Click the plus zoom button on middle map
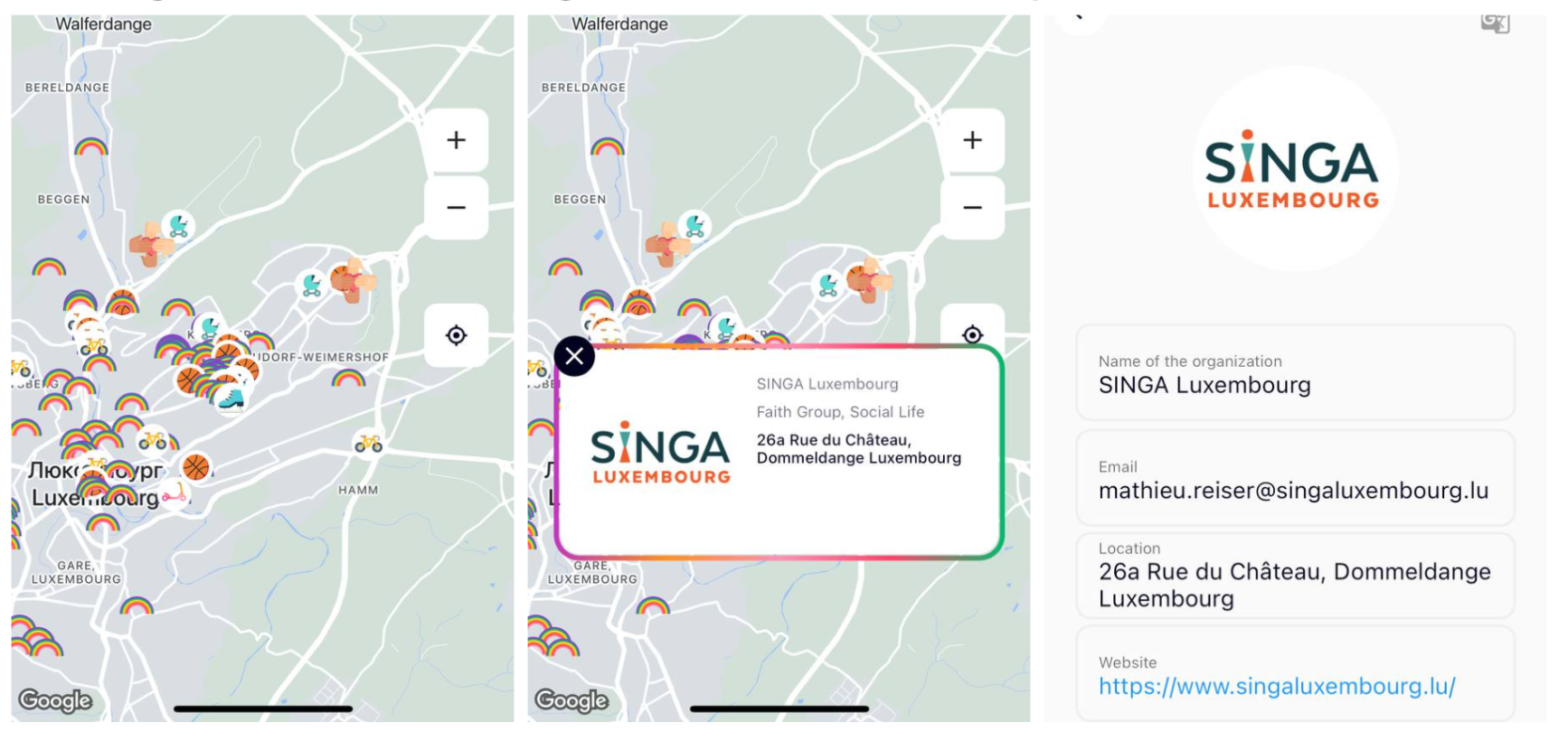The width and height of the screenshot is (1568, 741). (972, 140)
